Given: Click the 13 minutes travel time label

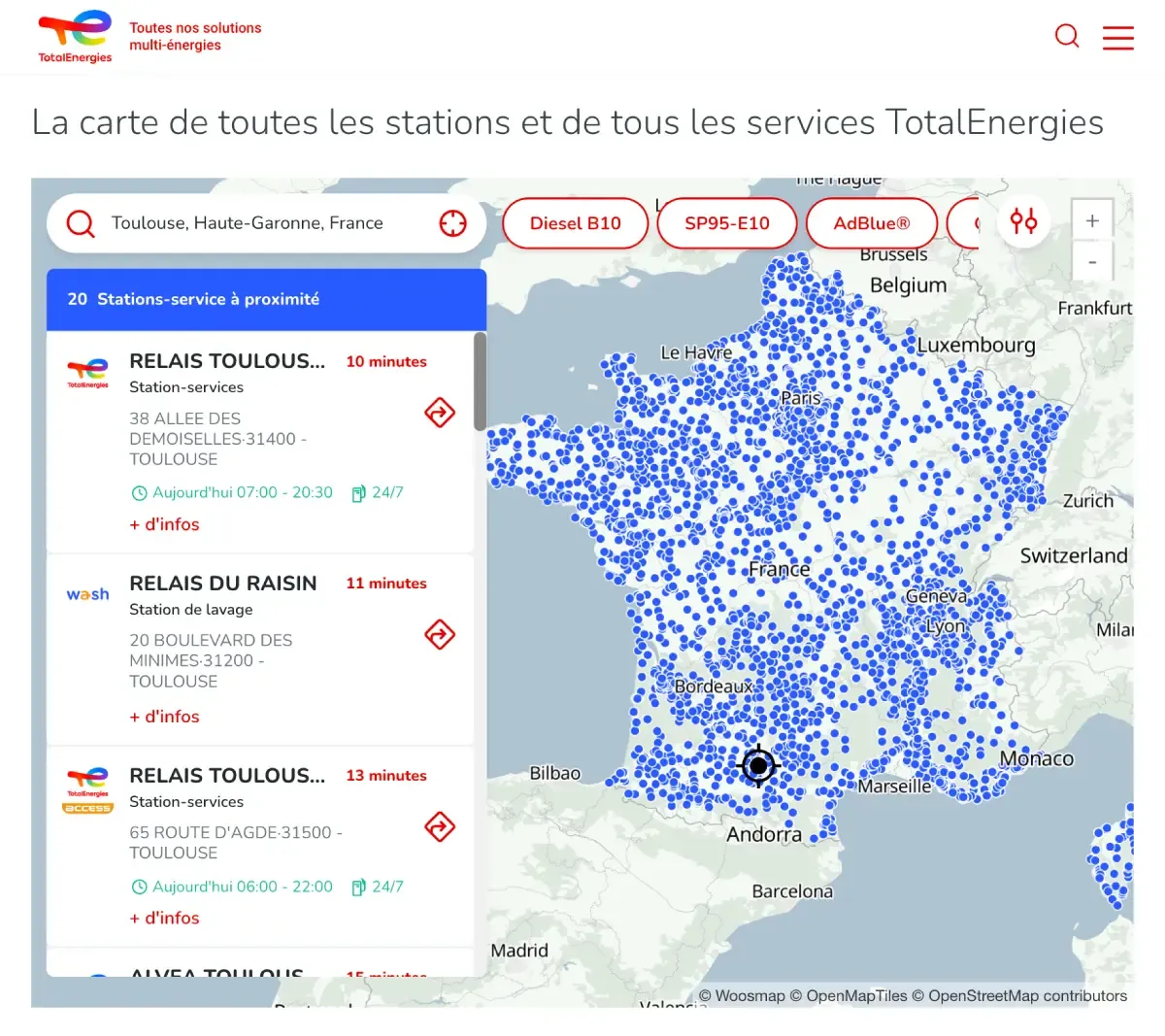Looking at the screenshot, I should [386, 776].
